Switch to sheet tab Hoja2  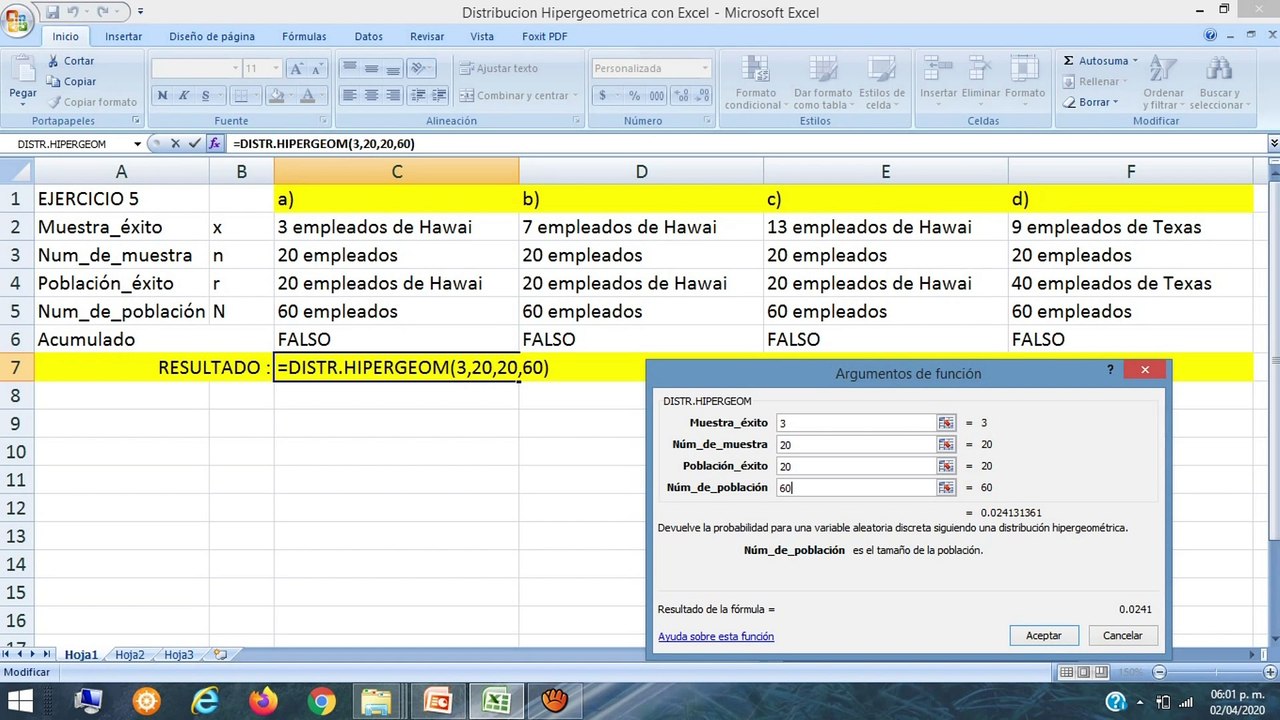(x=130, y=655)
